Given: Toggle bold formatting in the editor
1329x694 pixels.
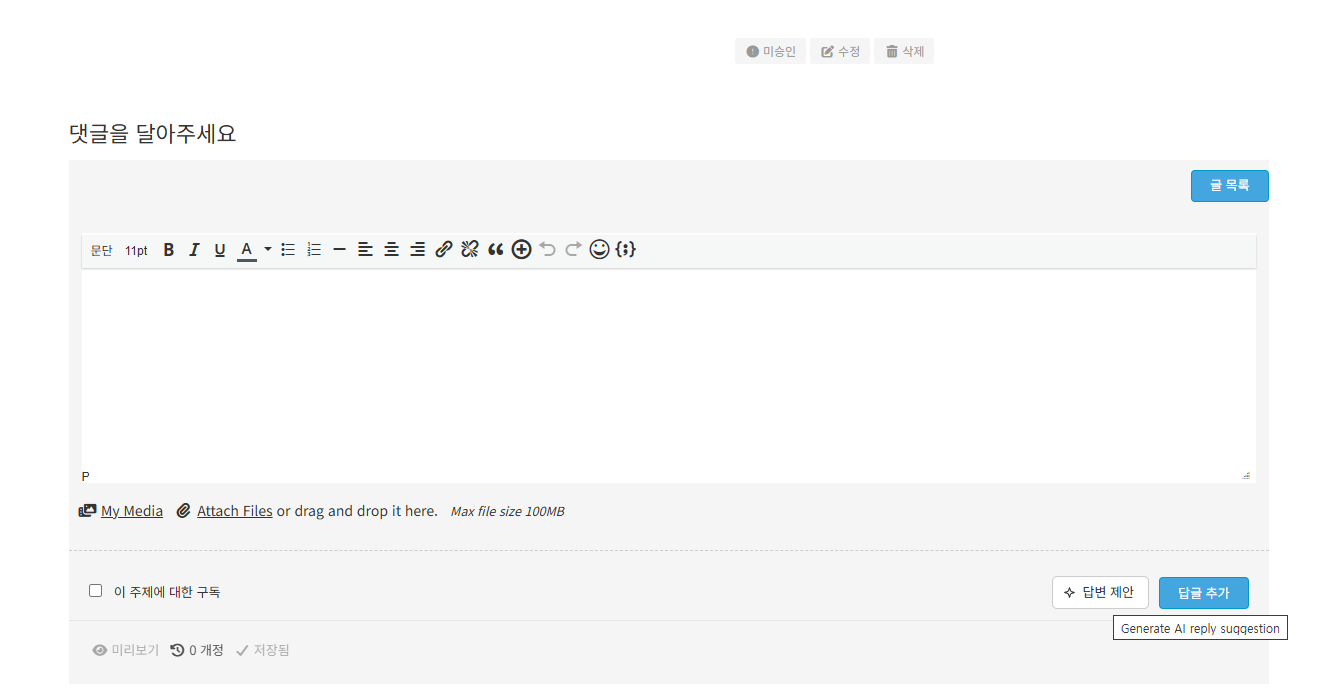Looking at the screenshot, I should coord(168,250).
